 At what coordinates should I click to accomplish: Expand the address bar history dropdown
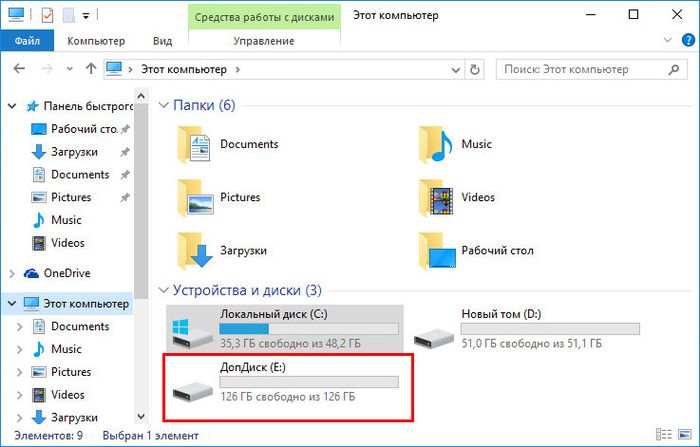455,70
